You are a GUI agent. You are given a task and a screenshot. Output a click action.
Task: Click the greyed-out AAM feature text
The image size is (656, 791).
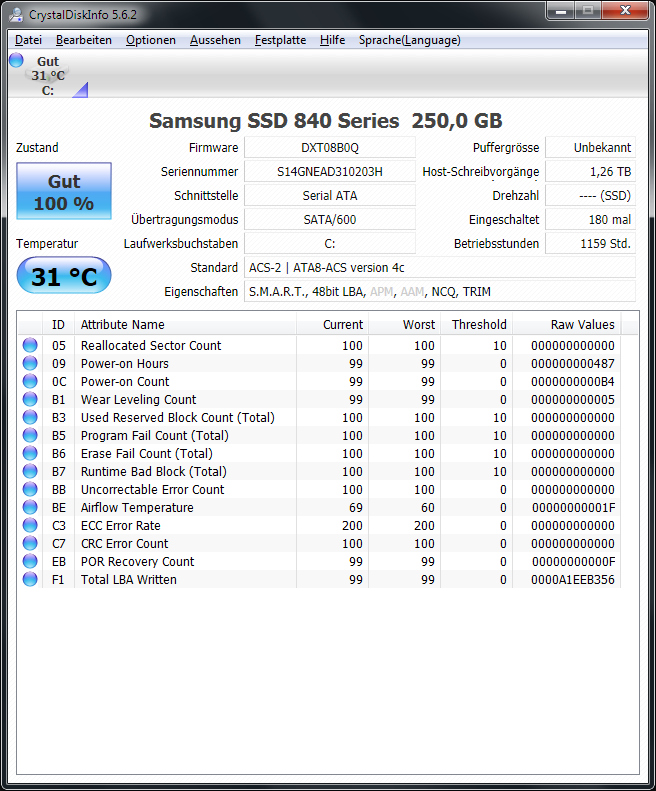(x=412, y=292)
